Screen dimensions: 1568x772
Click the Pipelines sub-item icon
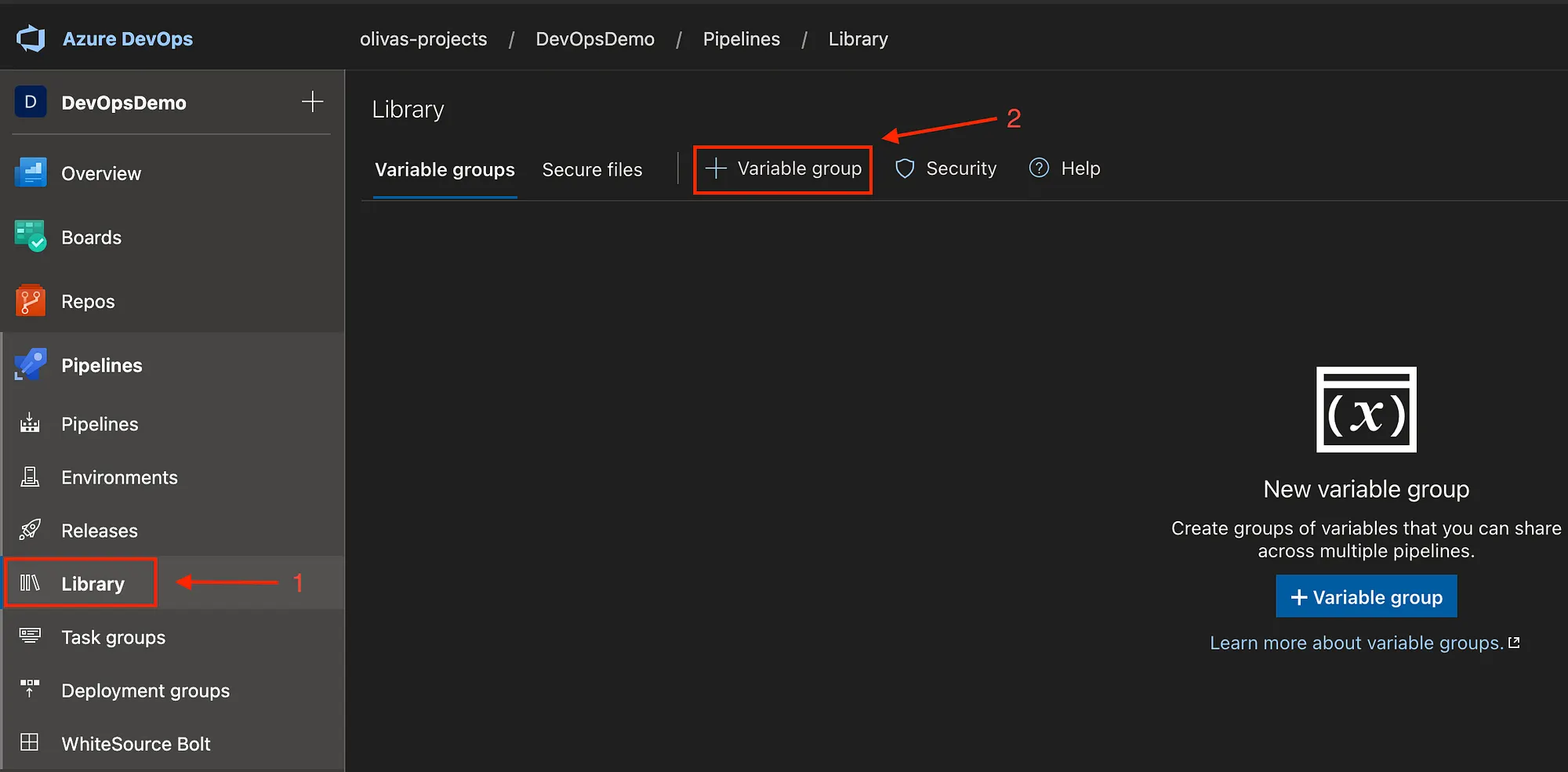[x=30, y=423]
